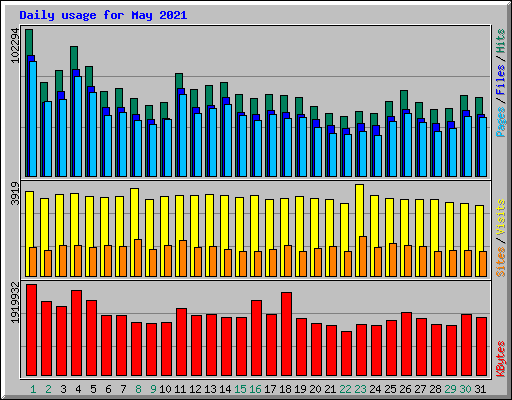Click the 1919932 KBytes axis value
Viewport: 512px width, 400px height.
pos(15,303)
